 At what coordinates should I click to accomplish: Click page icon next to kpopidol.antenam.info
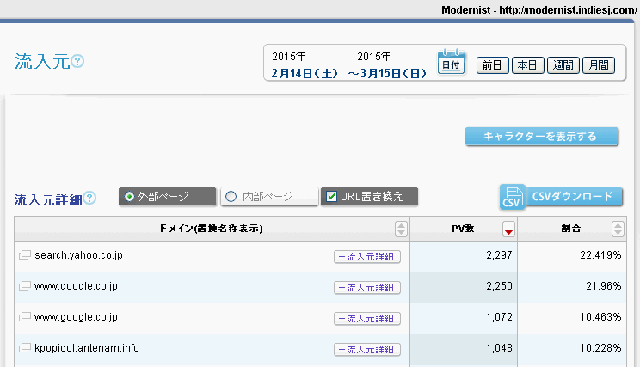coord(25,348)
